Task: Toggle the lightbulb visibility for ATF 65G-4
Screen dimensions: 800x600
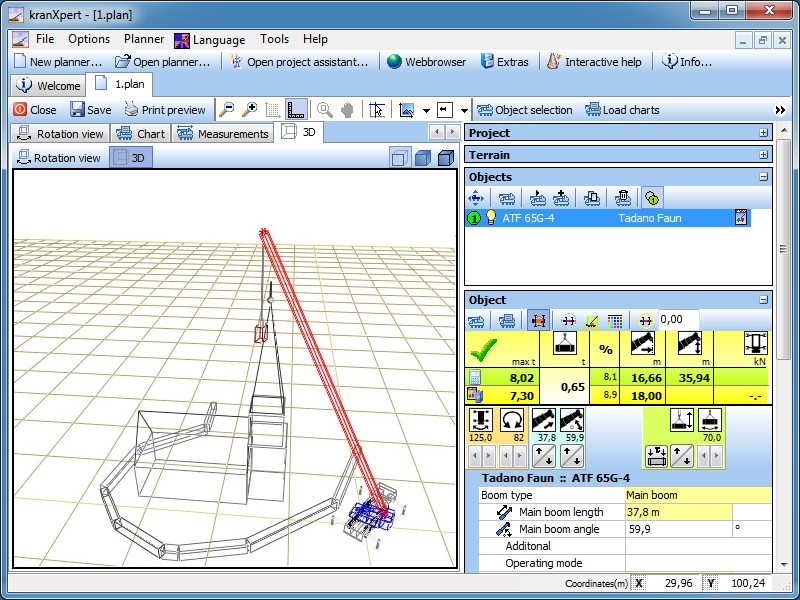Action: tap(491, 218)
